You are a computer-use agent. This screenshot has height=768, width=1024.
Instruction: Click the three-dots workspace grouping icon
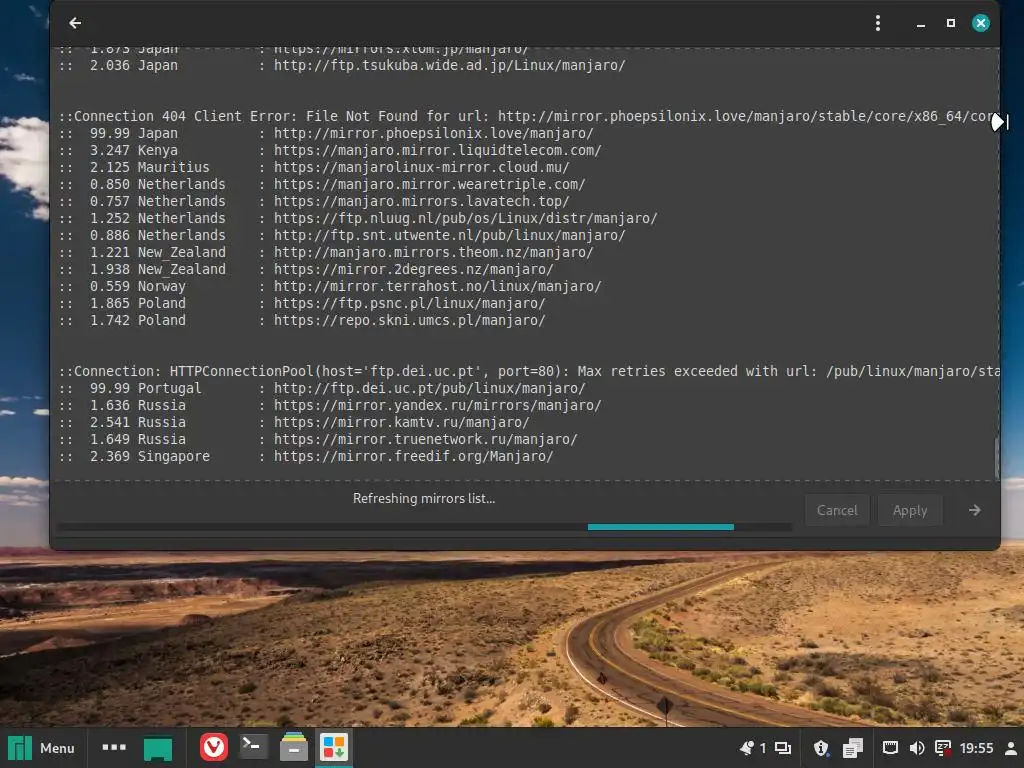(x=114, y=747)
